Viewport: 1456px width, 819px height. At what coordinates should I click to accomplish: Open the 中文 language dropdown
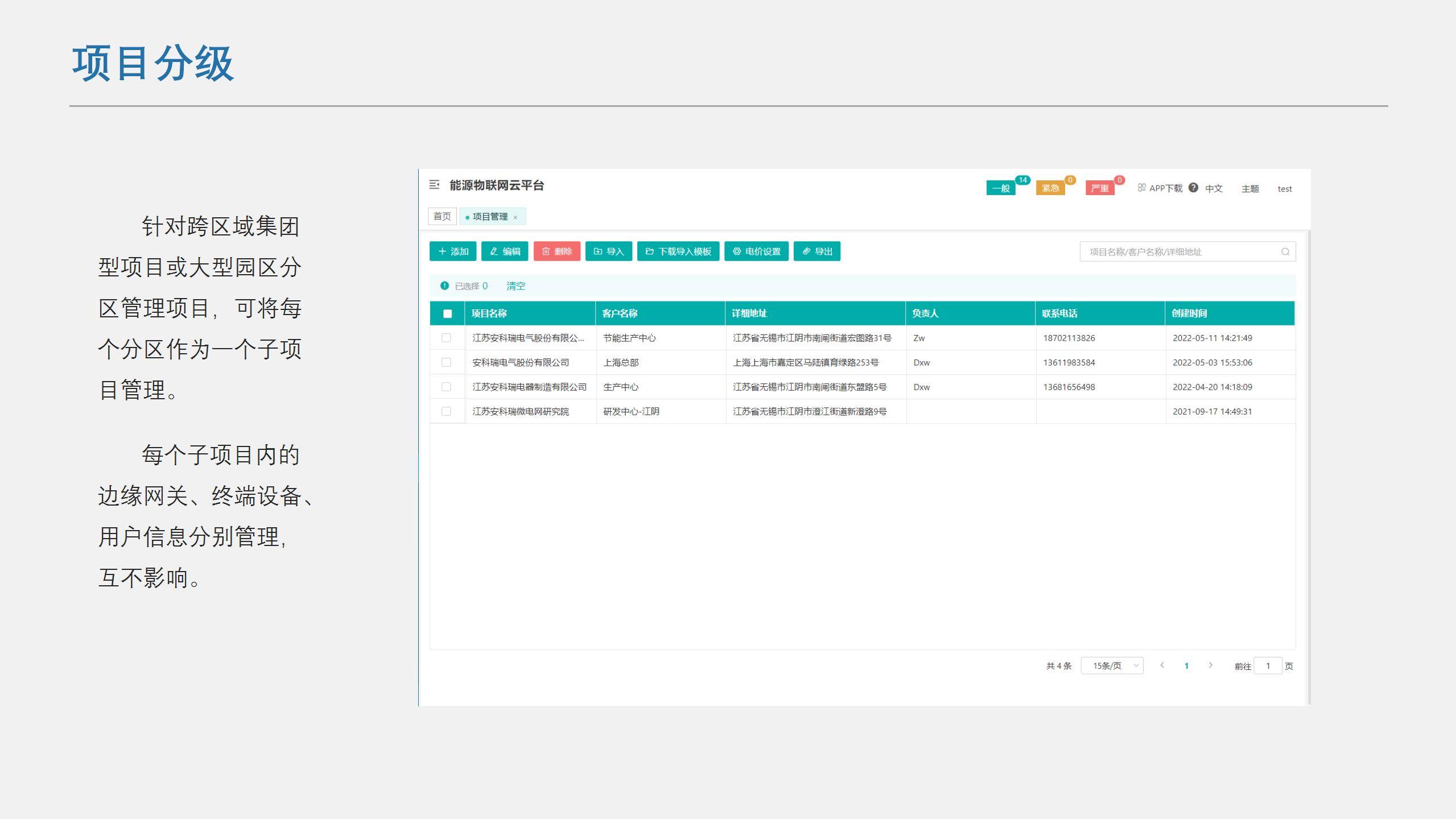coord(1213,189)
